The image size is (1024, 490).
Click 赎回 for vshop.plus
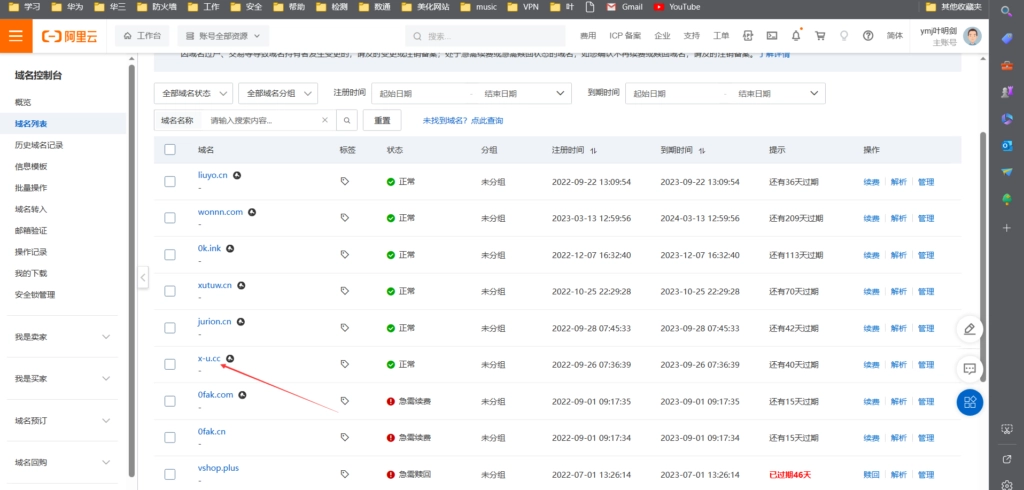(x=871, y=475)
